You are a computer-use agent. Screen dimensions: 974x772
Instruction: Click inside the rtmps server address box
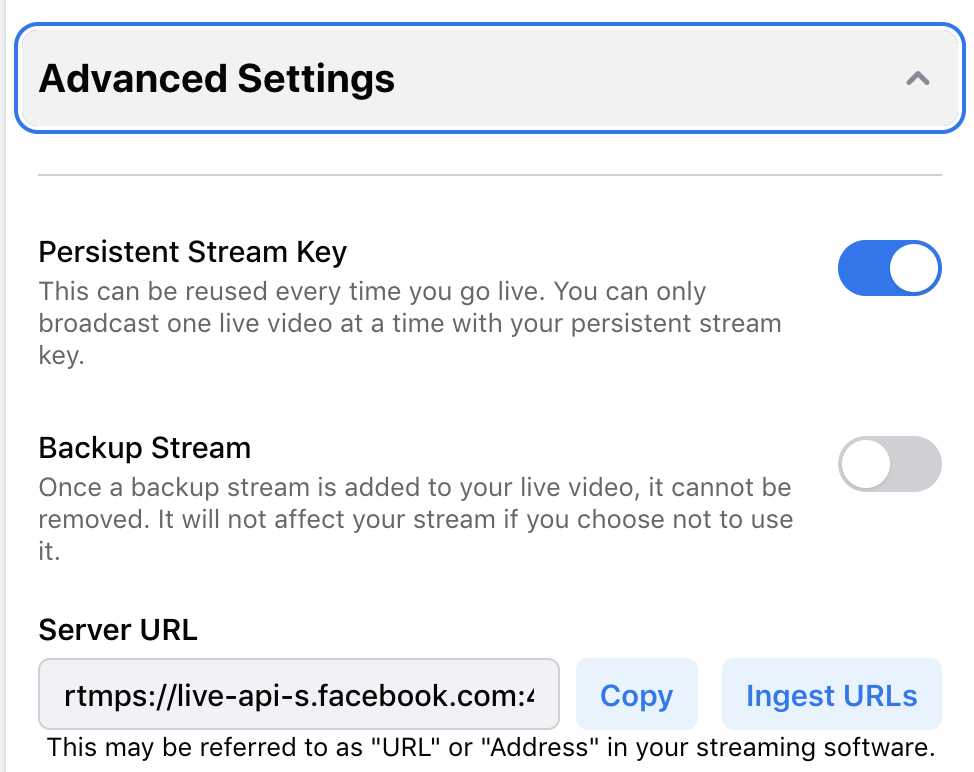click(x=298, y=694)
